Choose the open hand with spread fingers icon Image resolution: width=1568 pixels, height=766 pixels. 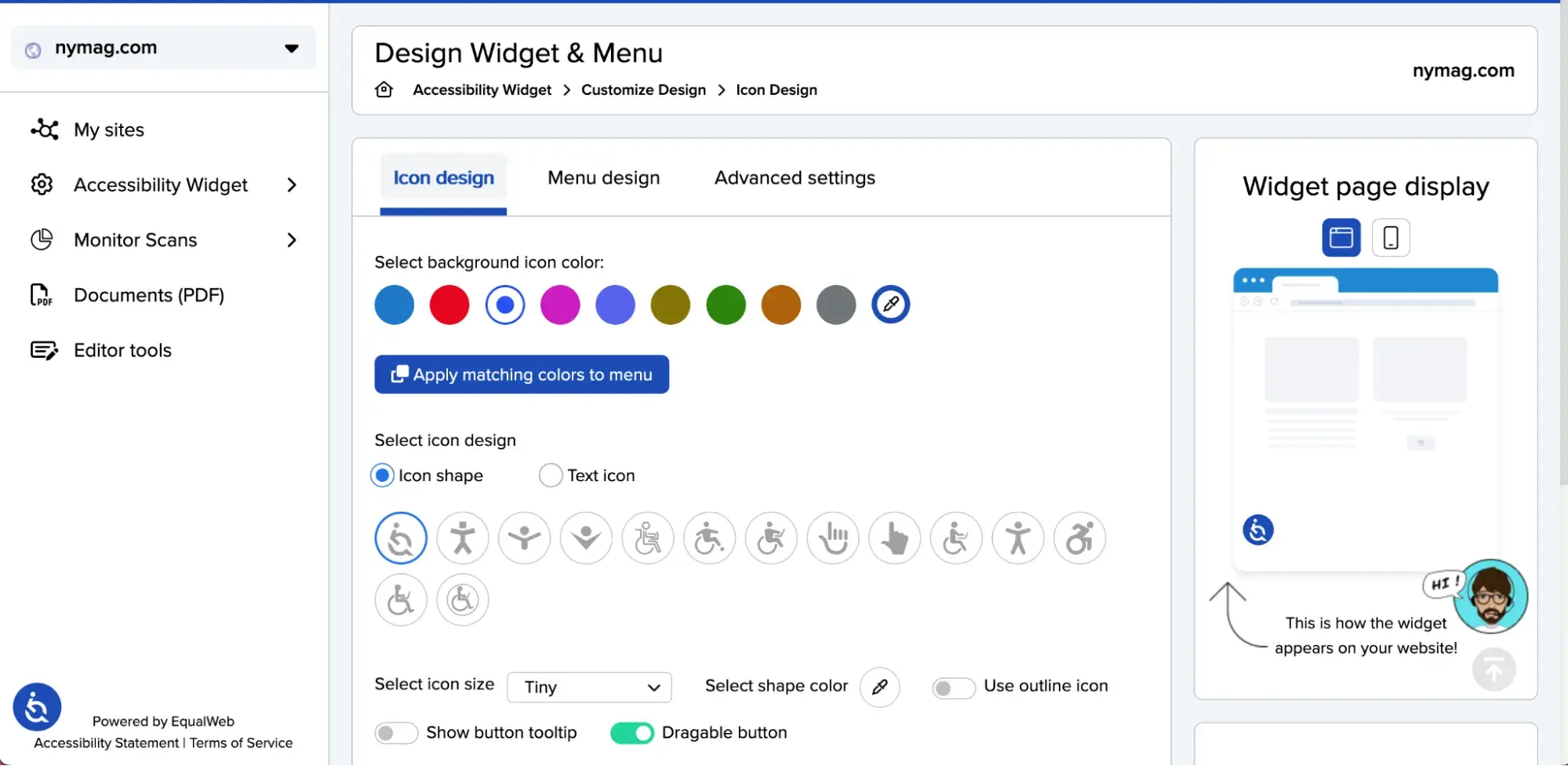(x=833, y=538)
